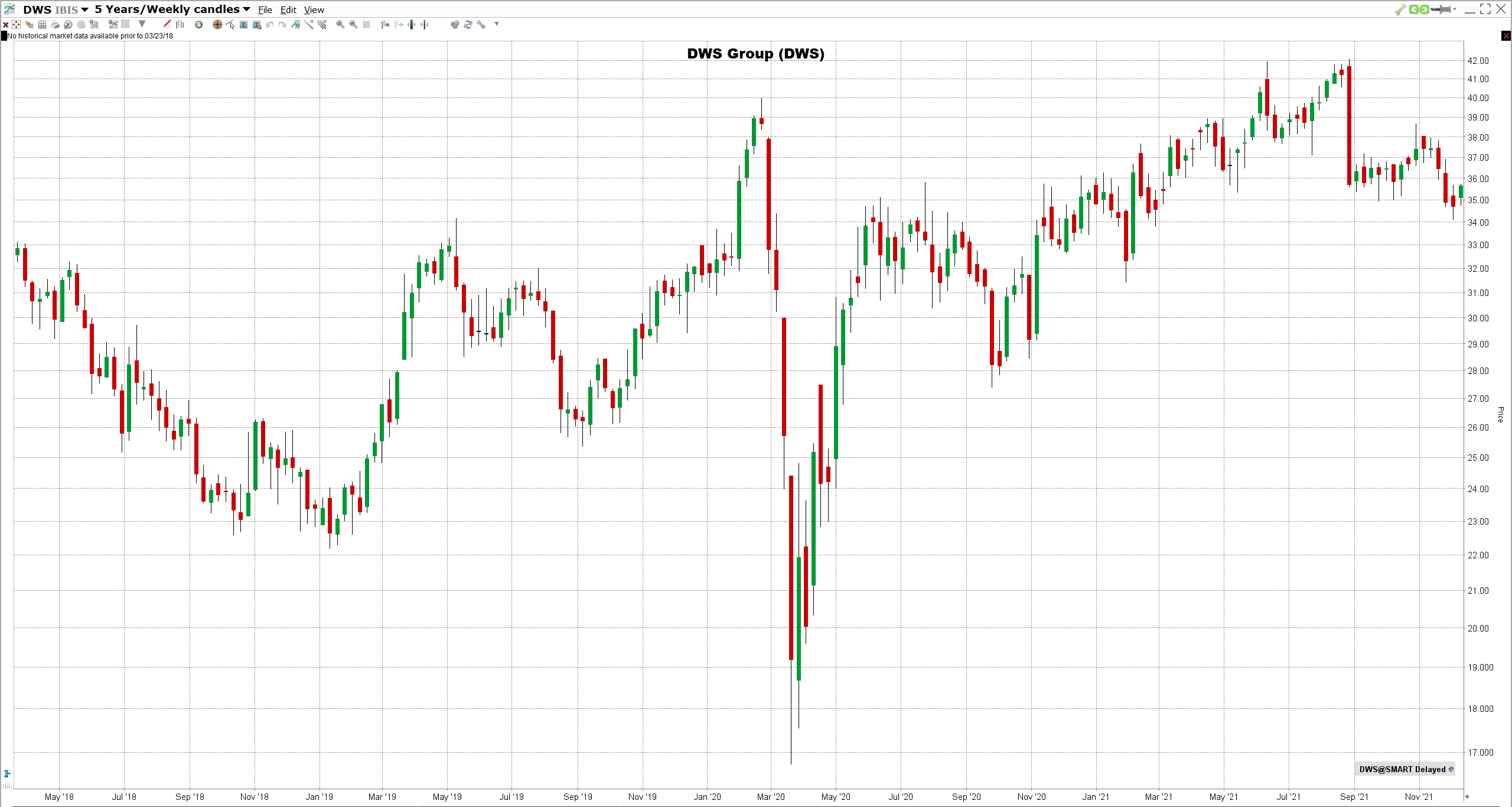Viewport: 1512px width, 807px height.
Task: Click the red pencil drawing icon
Action: point(167,24)
